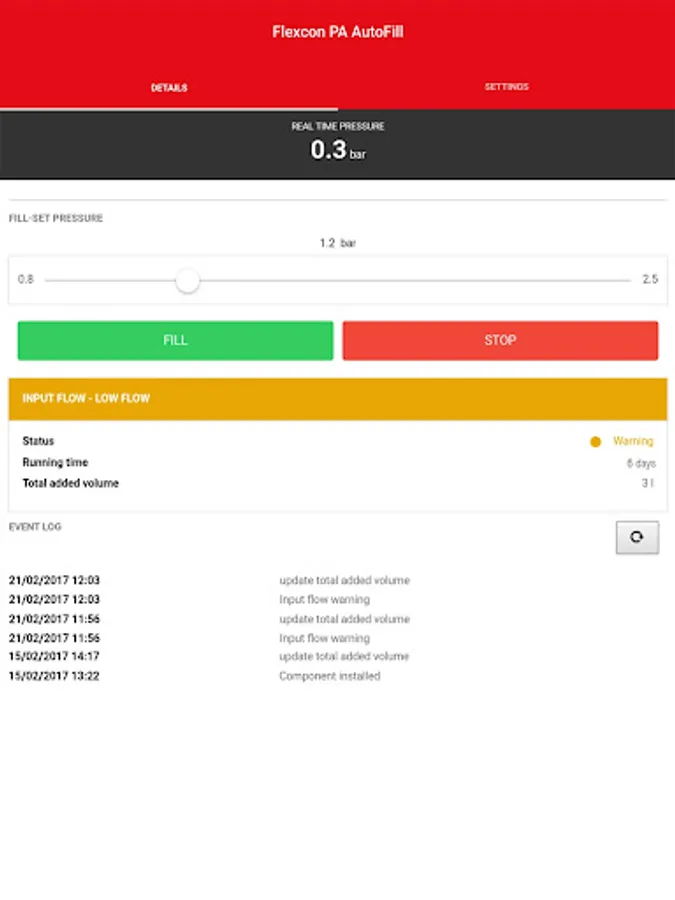The width and height of the screenshot is (675, 900).
Task: Click the Event Log heading
Action: click(35, 526)
